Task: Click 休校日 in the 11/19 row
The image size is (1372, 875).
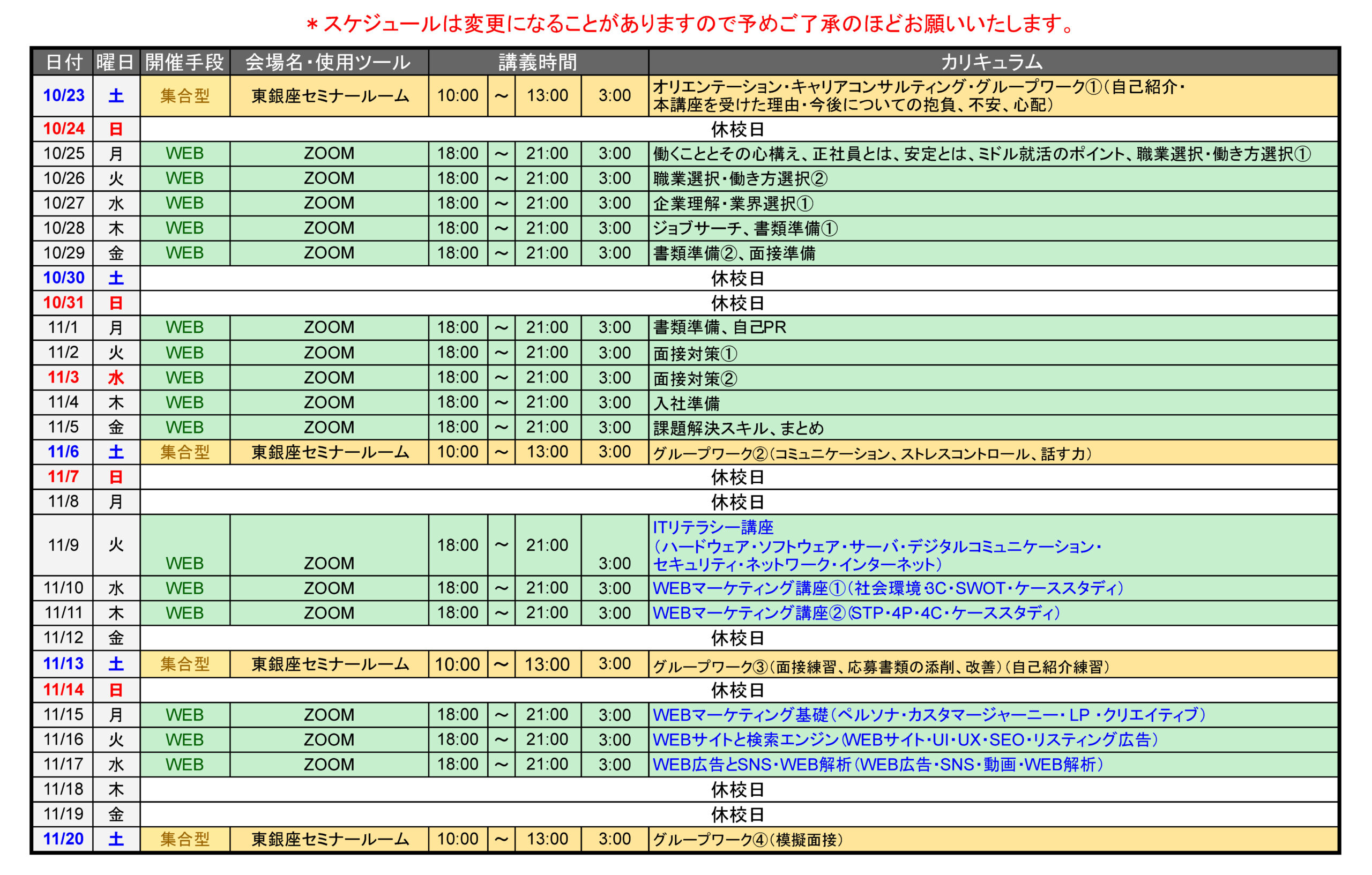Action: click(x=738, y=815)
